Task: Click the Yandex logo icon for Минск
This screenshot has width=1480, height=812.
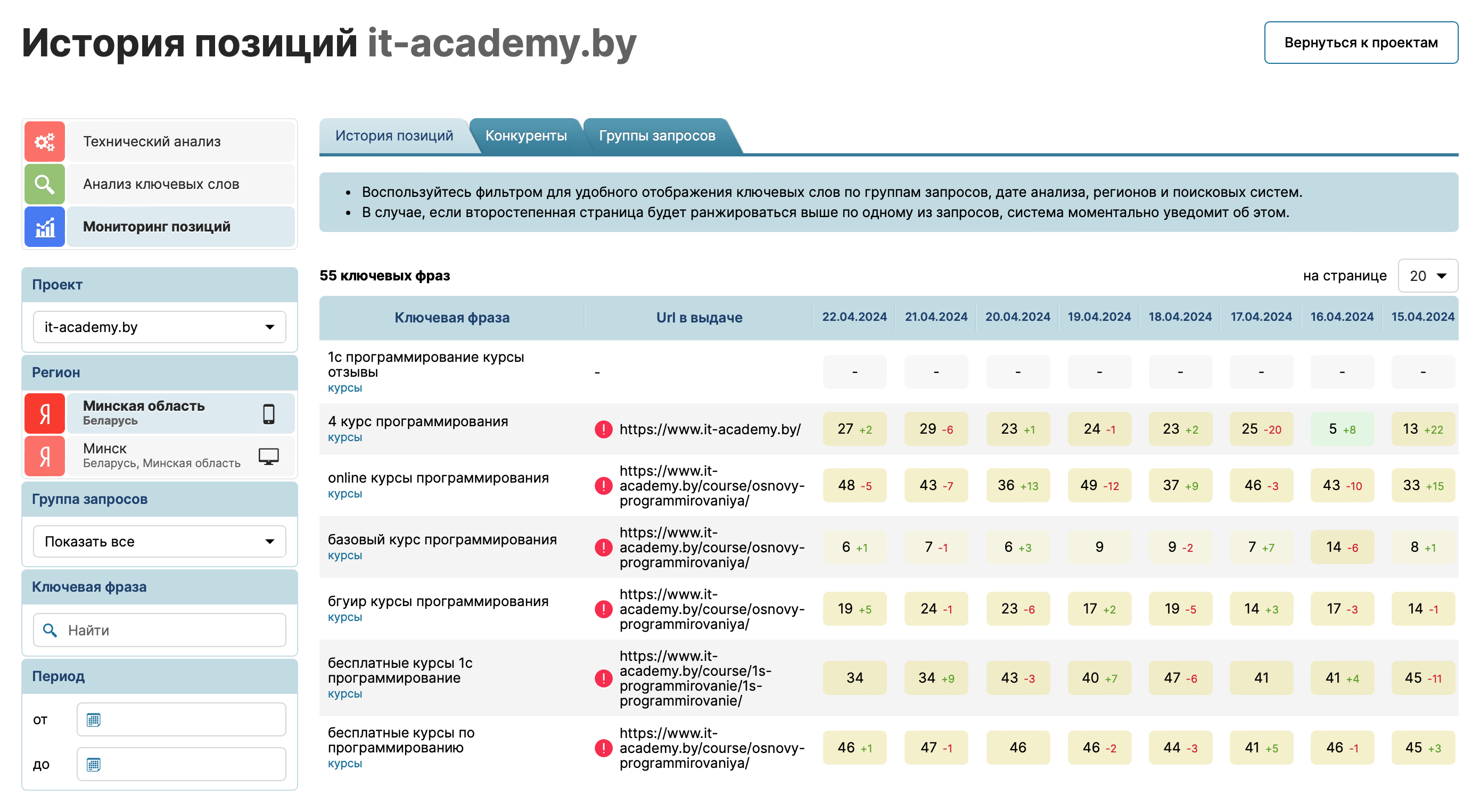Action: [44, 456]
